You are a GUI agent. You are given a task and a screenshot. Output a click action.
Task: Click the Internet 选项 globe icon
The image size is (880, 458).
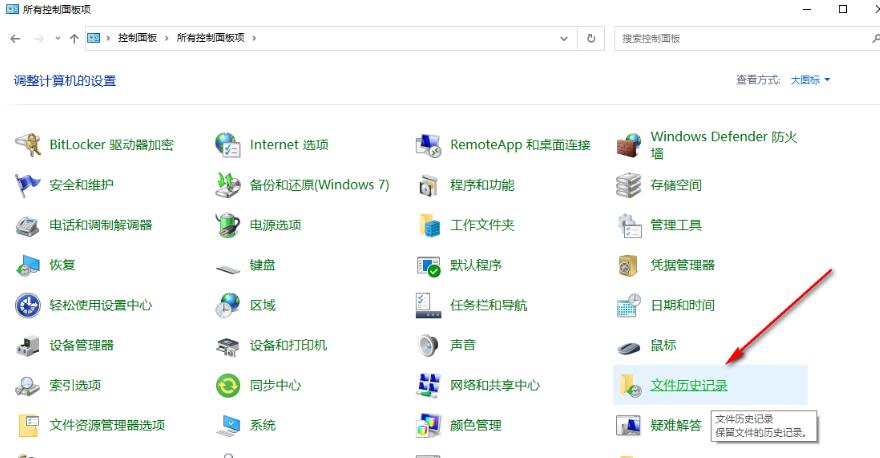tap(228, 145)
